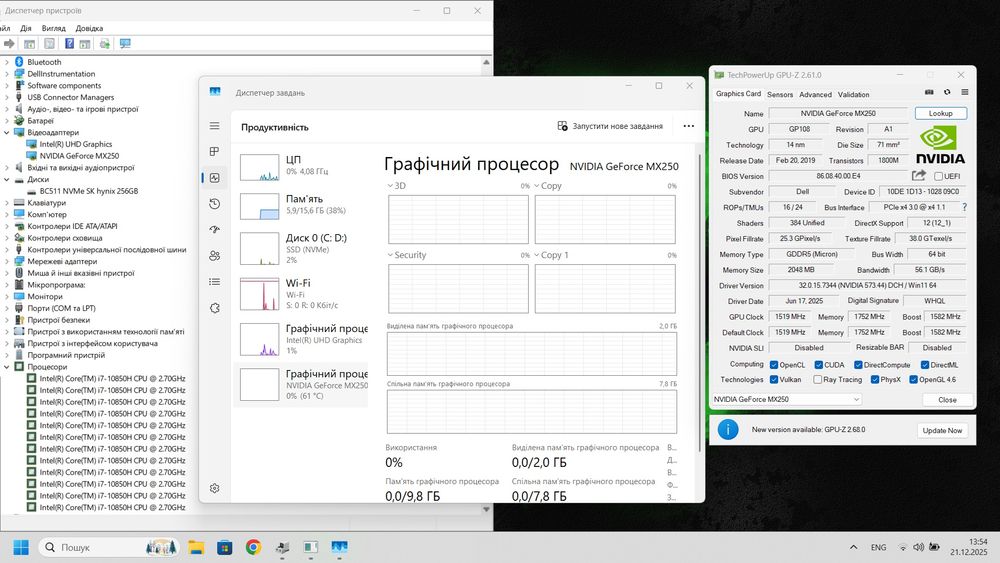The height and width of the screenshot is (563, 1000).
Task: Open the Processes page icon in Task Manager
Action: click(x=214, y=152)
